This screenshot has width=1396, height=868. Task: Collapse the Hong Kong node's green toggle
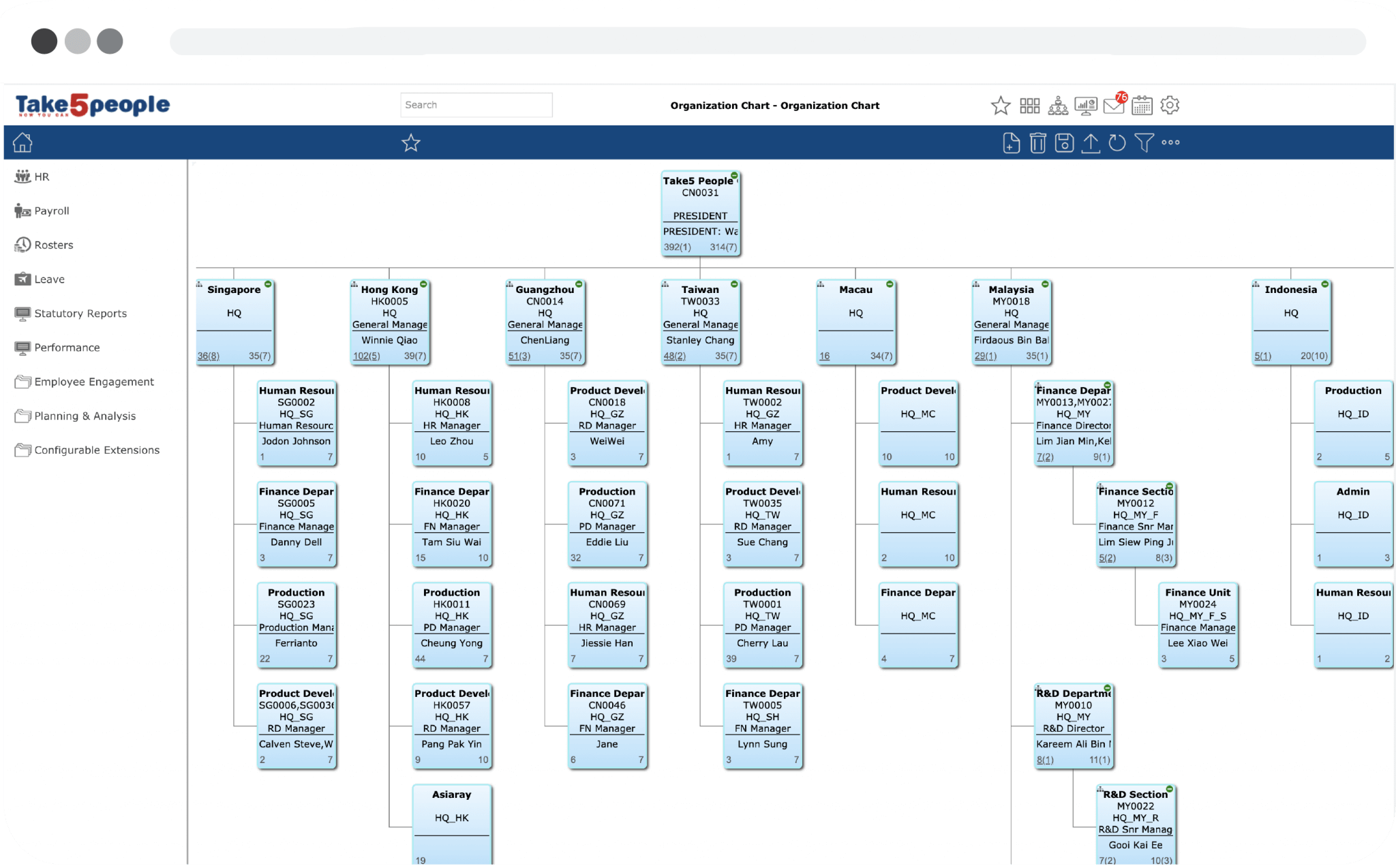423,284
